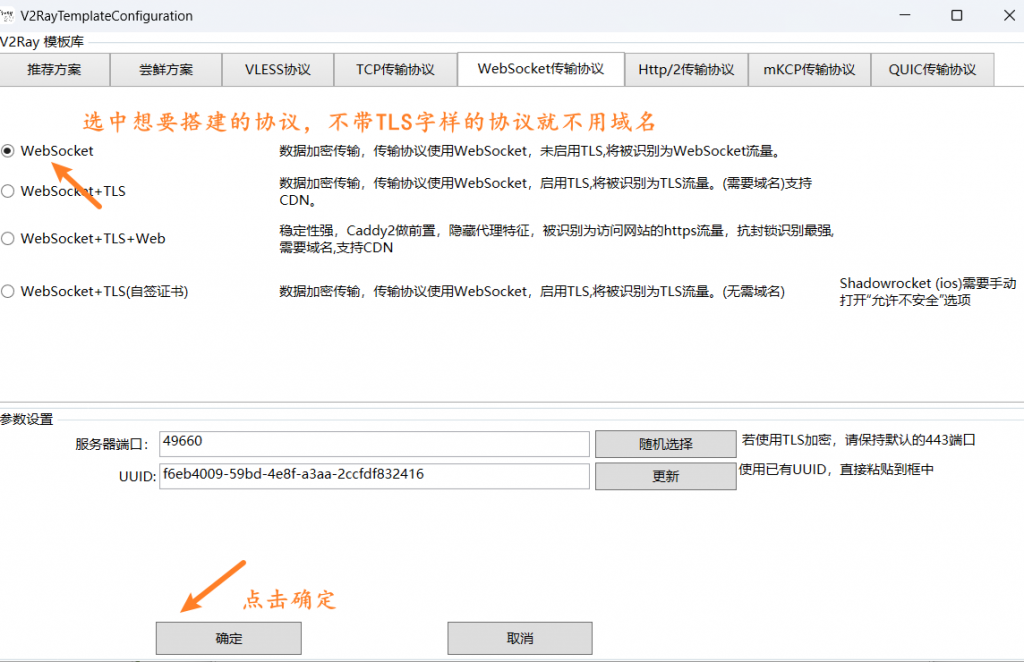This screenshot has height=662, width=1024.
Task: Click the V2RayTemplateConfiguration title bar app icon
Action: coord(8,16)
